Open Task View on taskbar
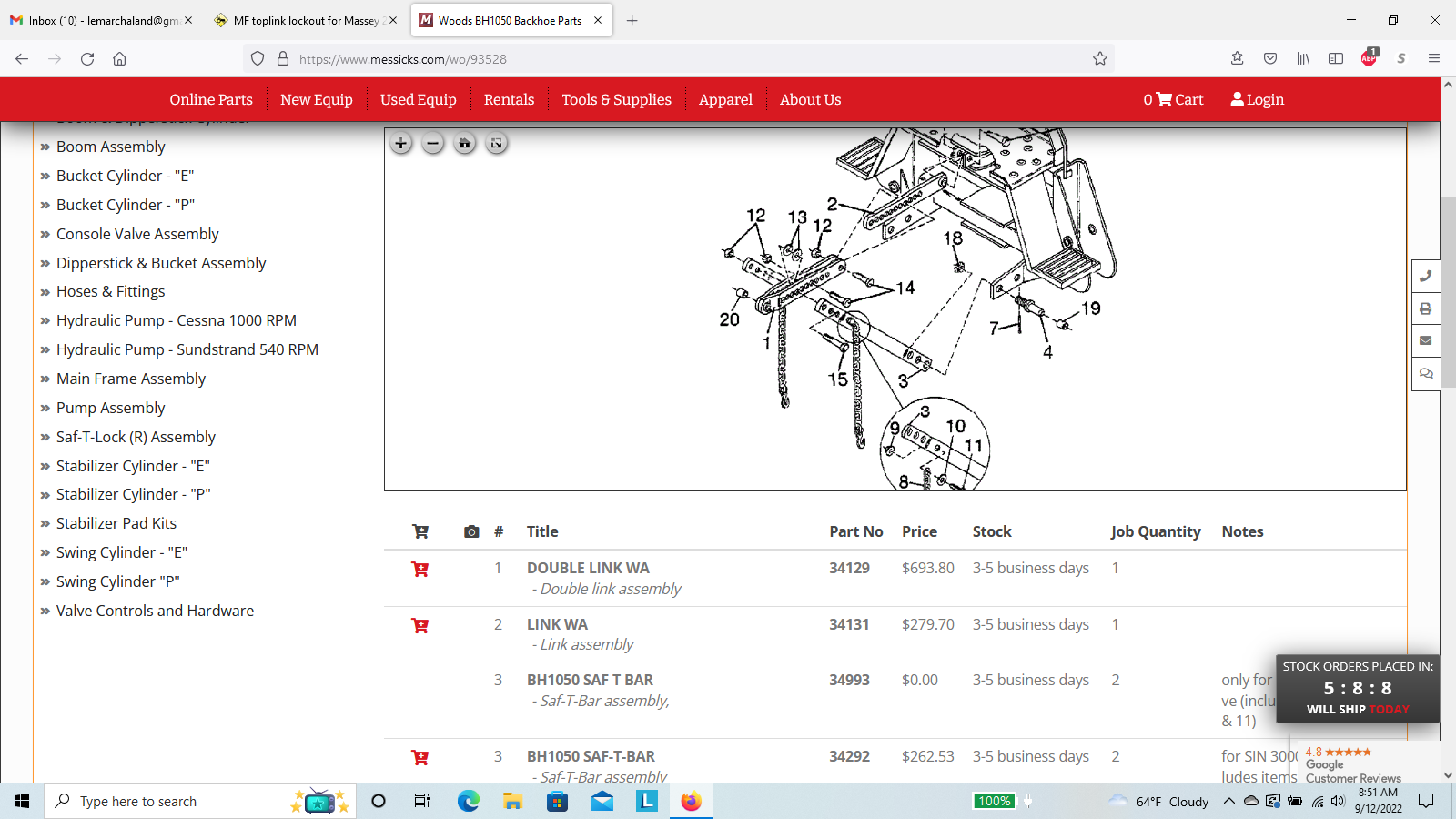Screen dimensions: 1456x819 (x=422, y=801)
